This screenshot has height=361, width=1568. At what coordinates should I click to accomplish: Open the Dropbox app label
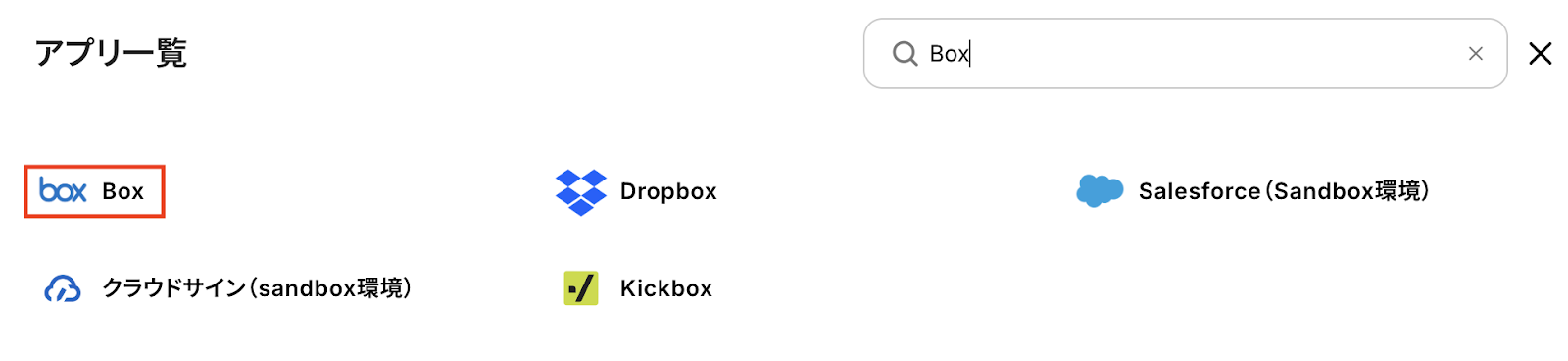(668, 191)
